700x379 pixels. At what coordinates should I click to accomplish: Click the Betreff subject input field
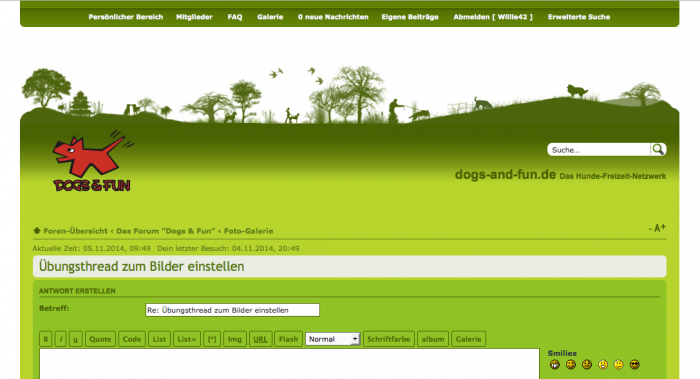pos(232,310)
